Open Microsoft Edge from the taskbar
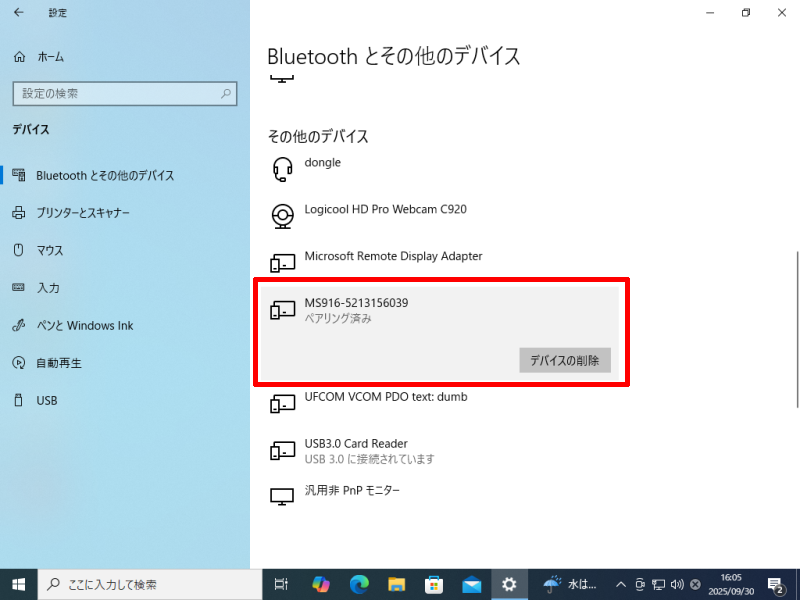The width and height of the screenshot is (800, 600). coord(359,584)
